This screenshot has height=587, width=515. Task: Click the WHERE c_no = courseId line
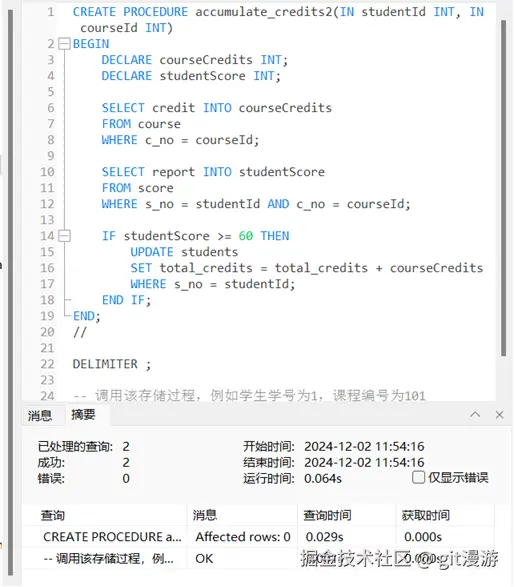[x=180, y=140]
